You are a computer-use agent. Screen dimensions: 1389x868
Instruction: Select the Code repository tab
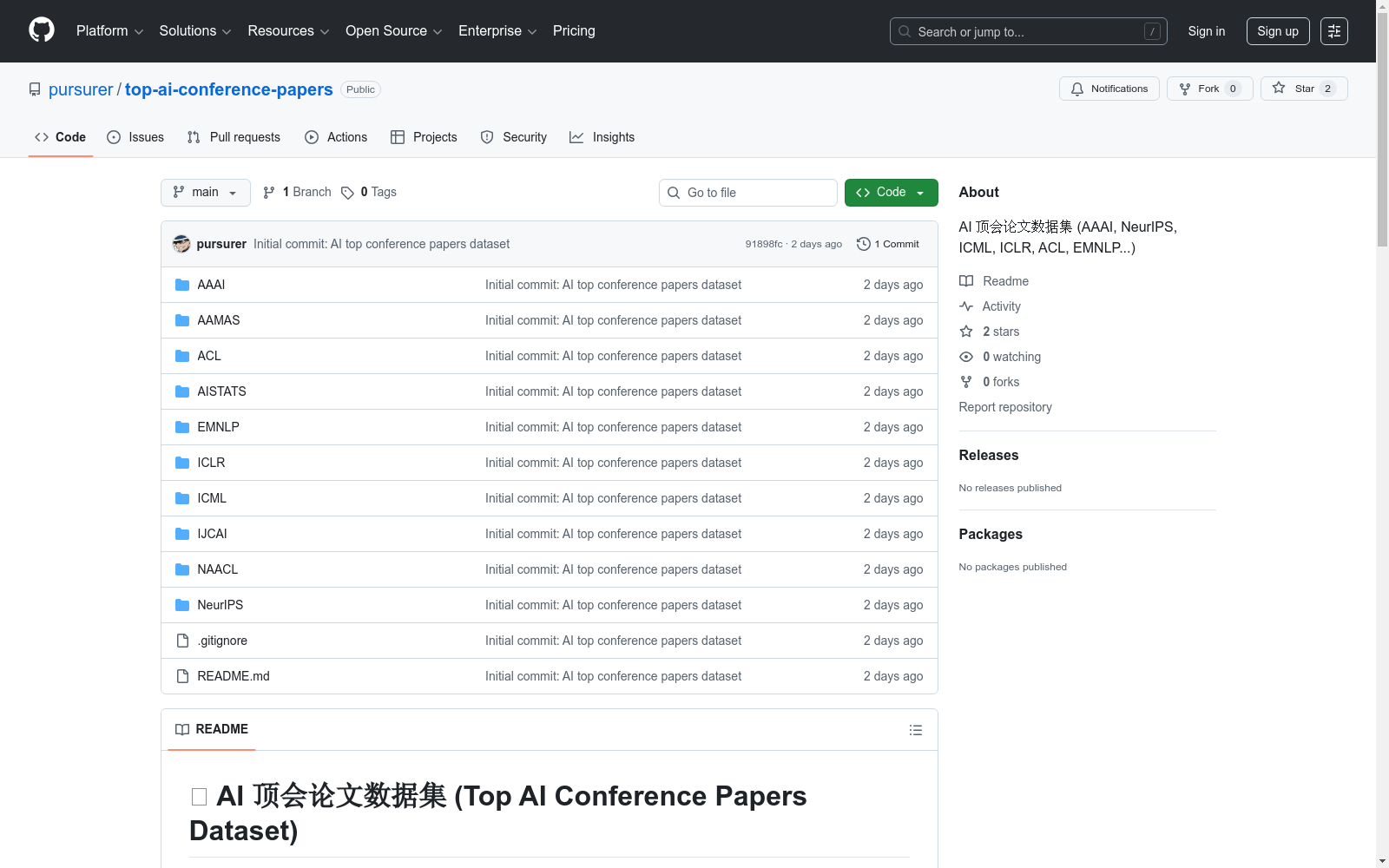point(61,137)
